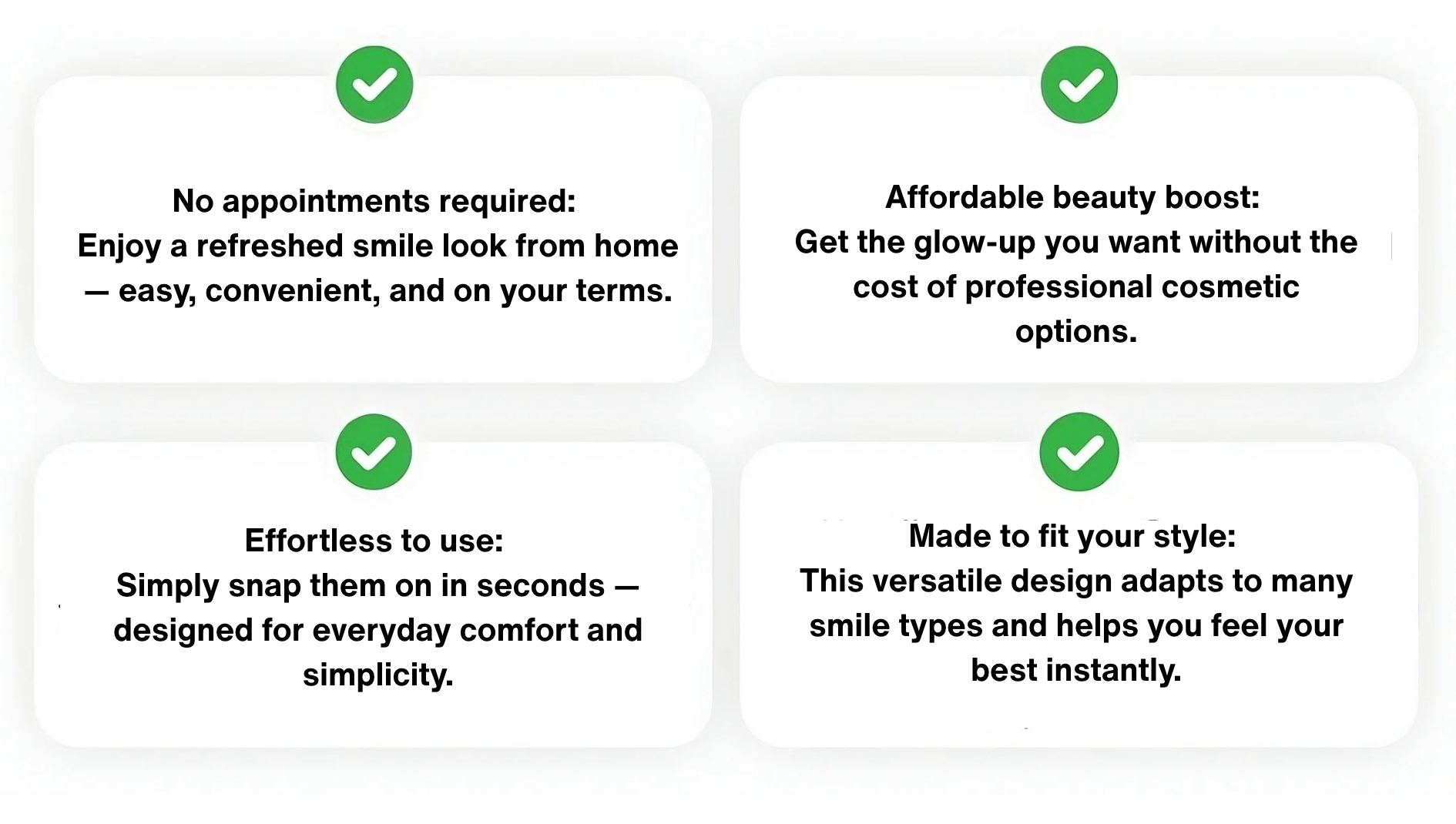This screenshot has height=824, width=1456.
Task: Click the line "This versatile design adapts to many"
Action: [x=1075, y=581]
